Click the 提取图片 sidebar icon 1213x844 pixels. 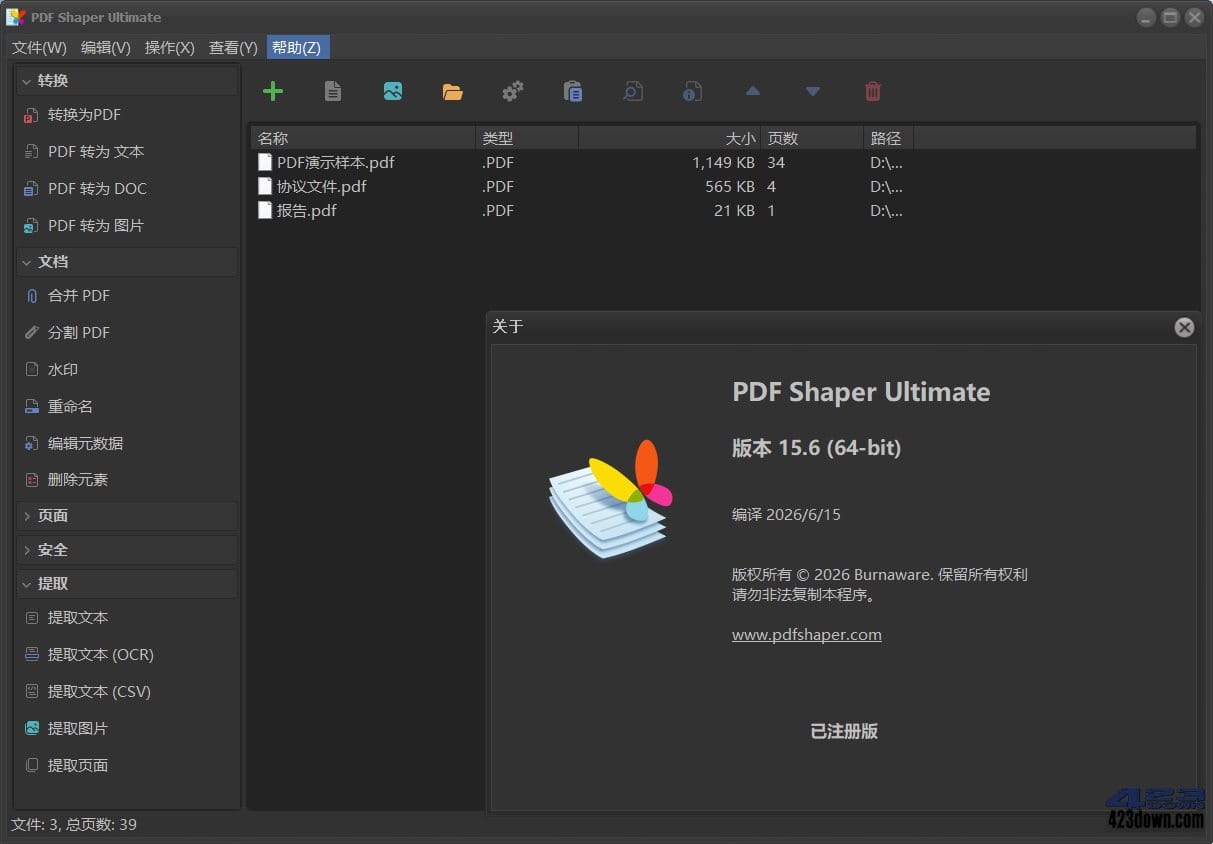pyautogui.click(x=31, y=729)
